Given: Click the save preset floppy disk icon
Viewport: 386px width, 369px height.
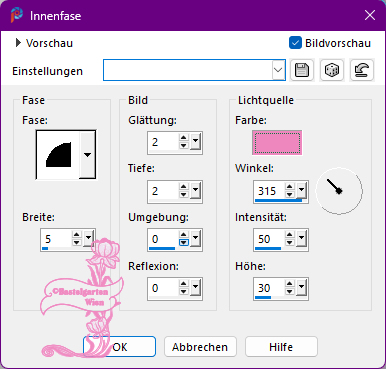Looking at the screenshot, I should 302,70.
